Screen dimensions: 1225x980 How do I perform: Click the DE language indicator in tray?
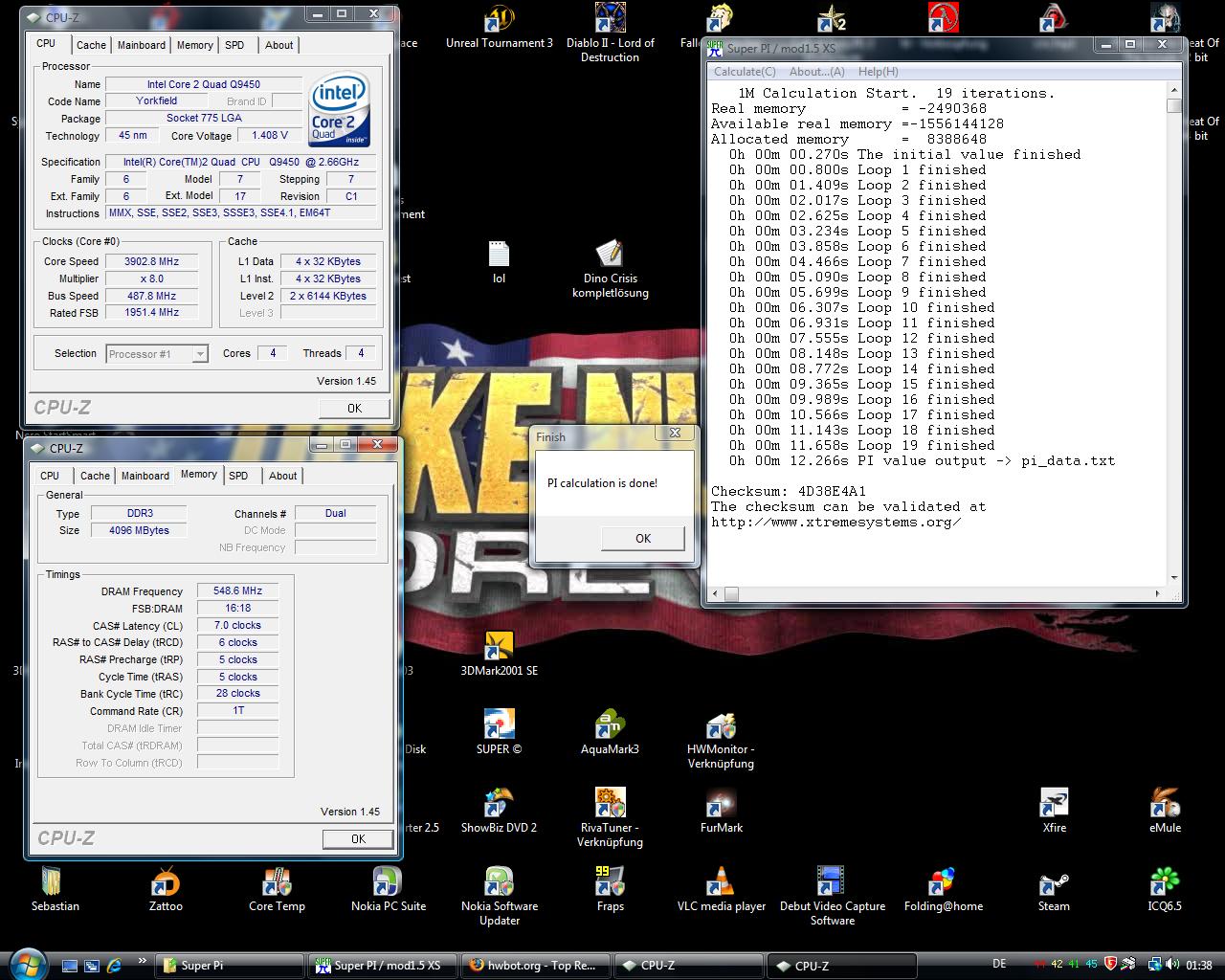(999, 965)
